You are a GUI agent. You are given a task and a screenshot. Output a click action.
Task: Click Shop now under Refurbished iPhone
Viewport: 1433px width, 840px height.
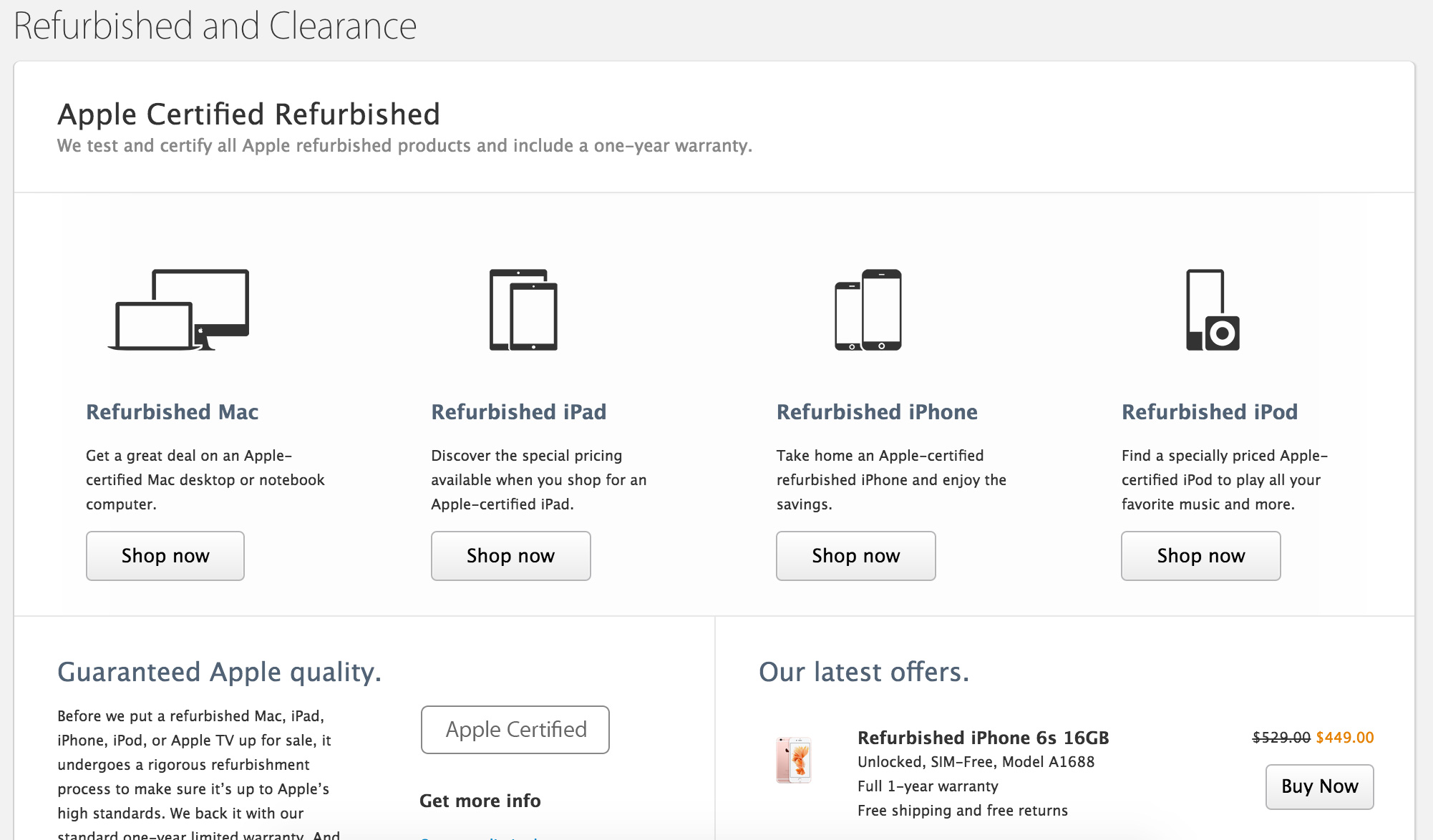pos(856,556)
